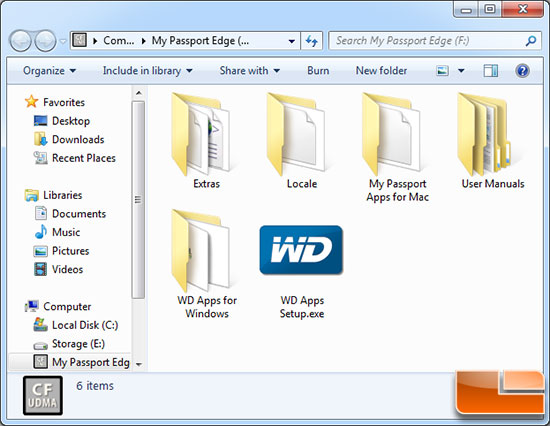Click the CF UDMA drive icon in details pane
The width and height of the screenshot is (550, 426).
click(43, 395)
